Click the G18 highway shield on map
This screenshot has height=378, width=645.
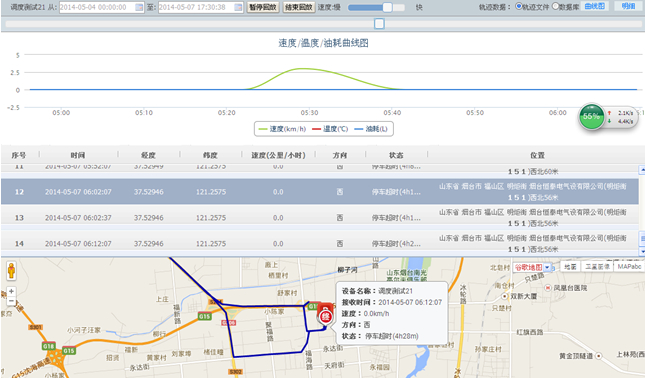coord(49,346)
